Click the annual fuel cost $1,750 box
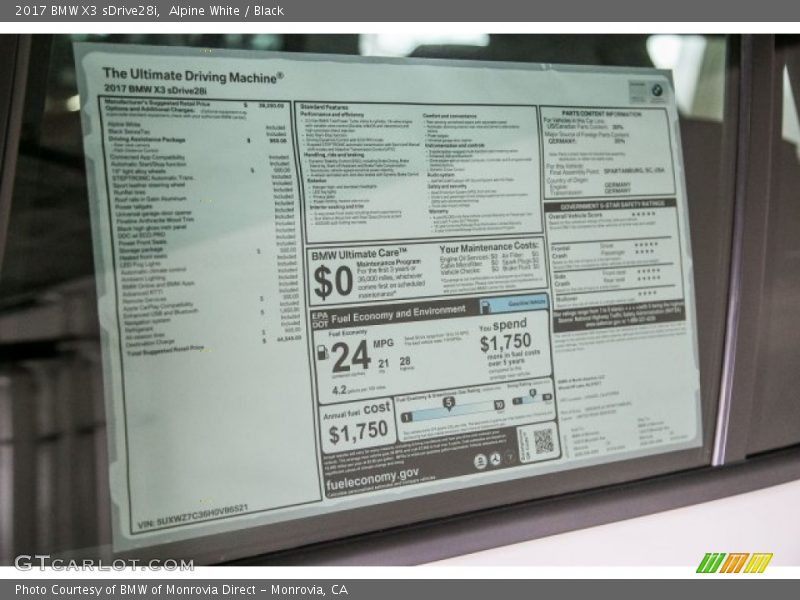The image size is (800, 600). coord(358,424)
